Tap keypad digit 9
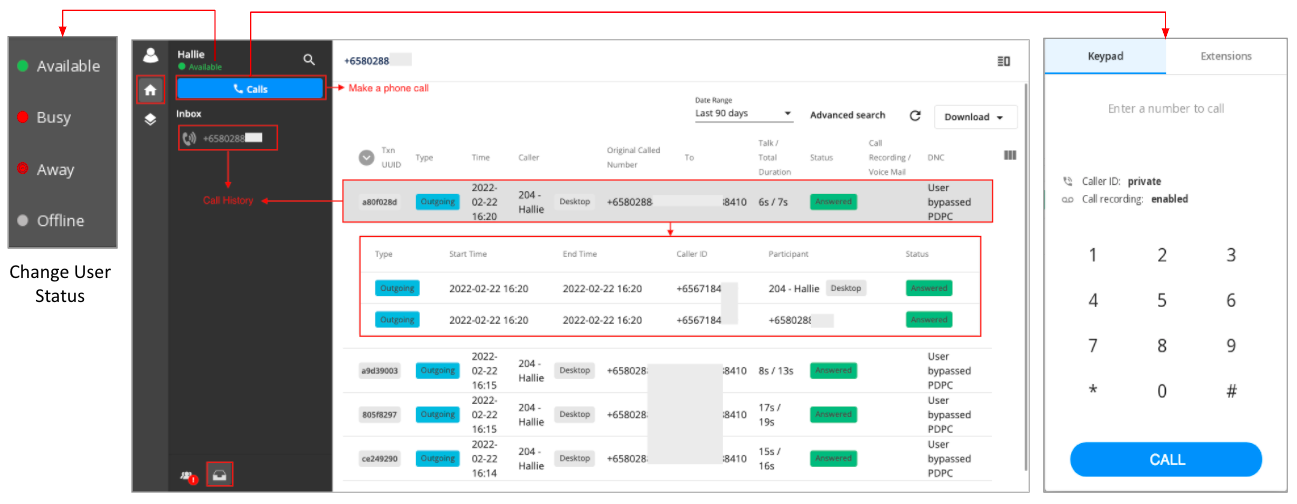The width and height of the screenshot is (1297, 504). click(1231, 346)
